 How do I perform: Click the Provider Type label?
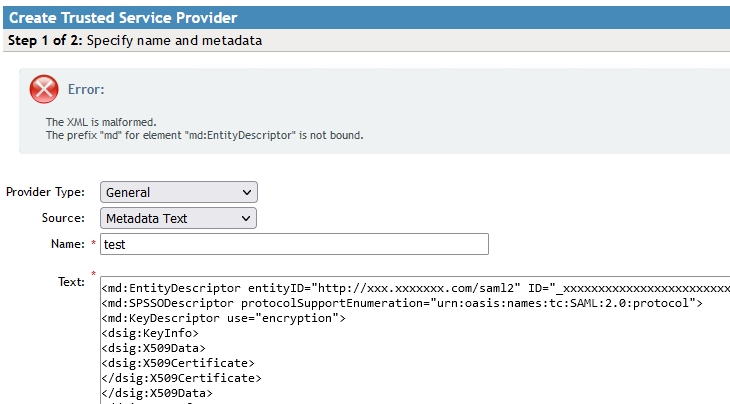click(x=46, y=192)
